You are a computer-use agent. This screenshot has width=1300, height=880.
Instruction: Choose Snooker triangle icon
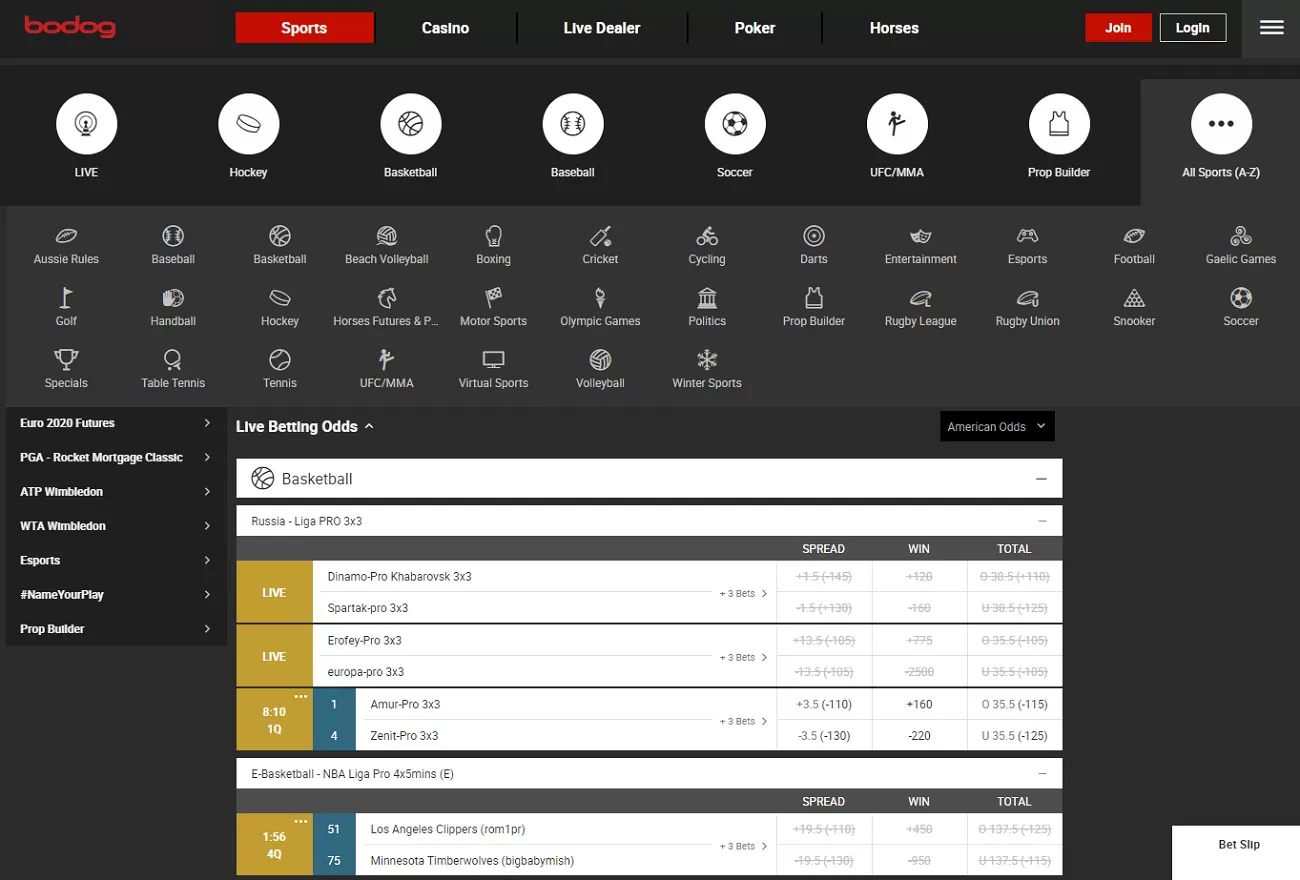coord(1134,298)
